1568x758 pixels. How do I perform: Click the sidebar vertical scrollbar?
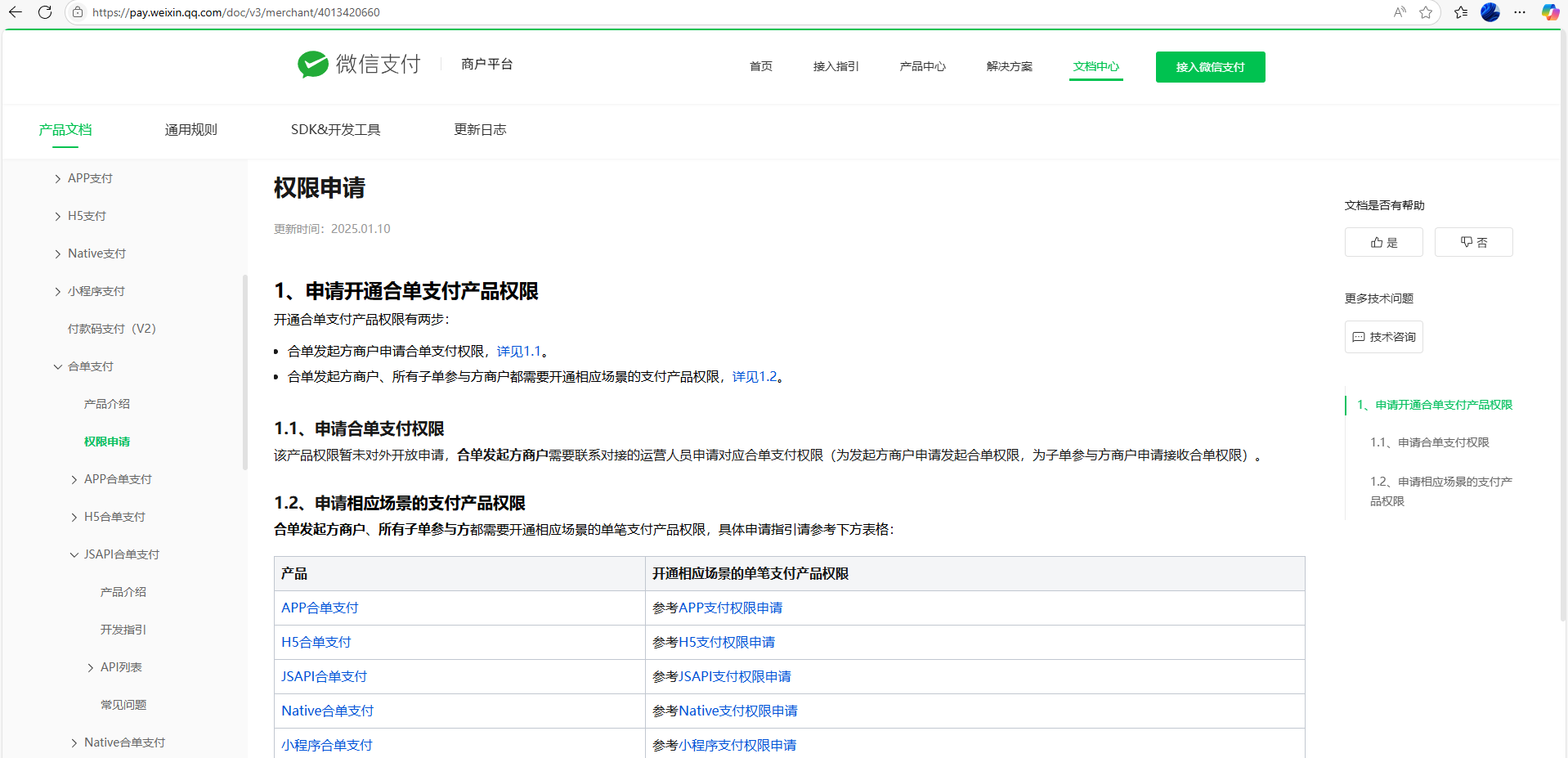pyautogui.click(x=244, y=373)
